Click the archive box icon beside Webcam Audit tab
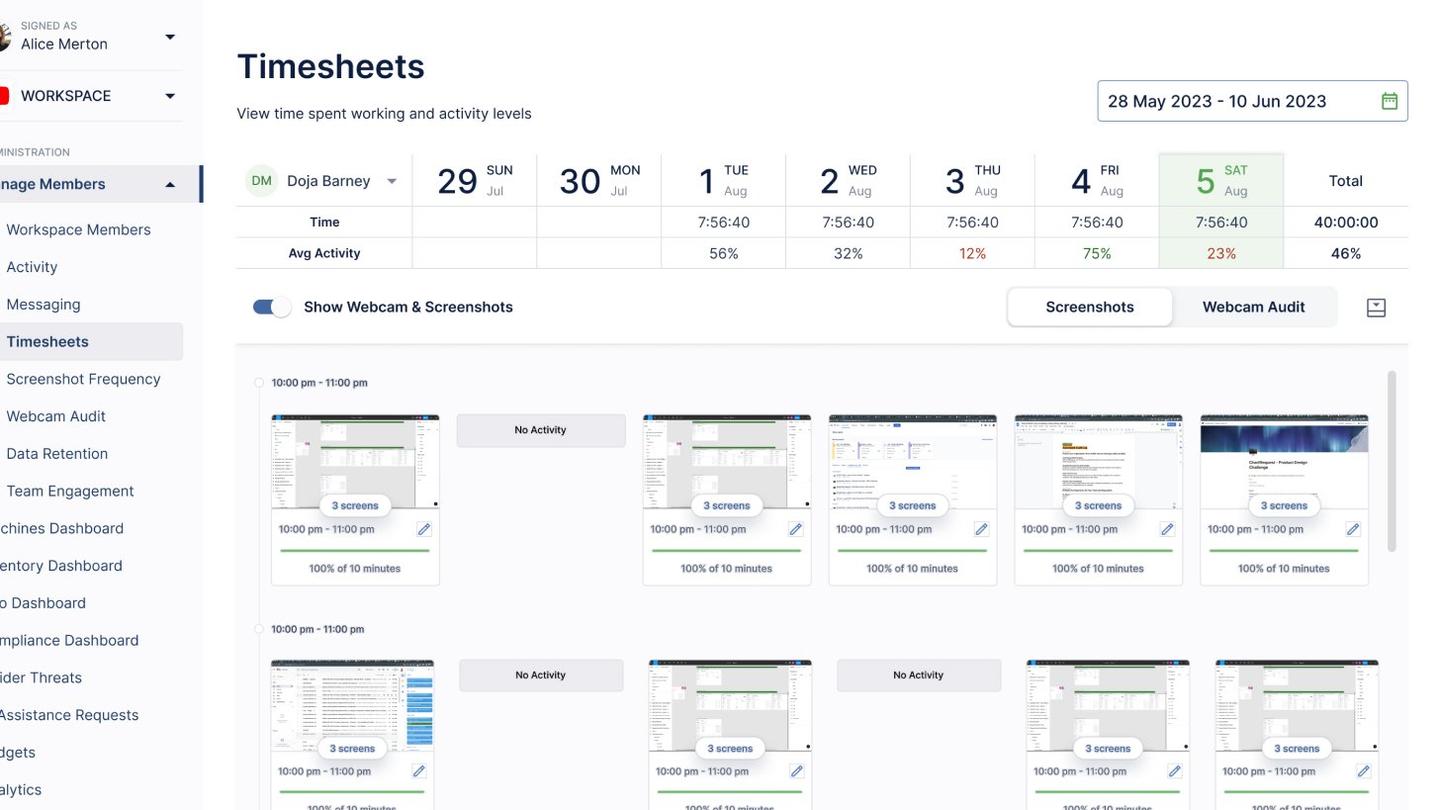The height and width of the screenshot is (810, 1440). (1376, 308)
